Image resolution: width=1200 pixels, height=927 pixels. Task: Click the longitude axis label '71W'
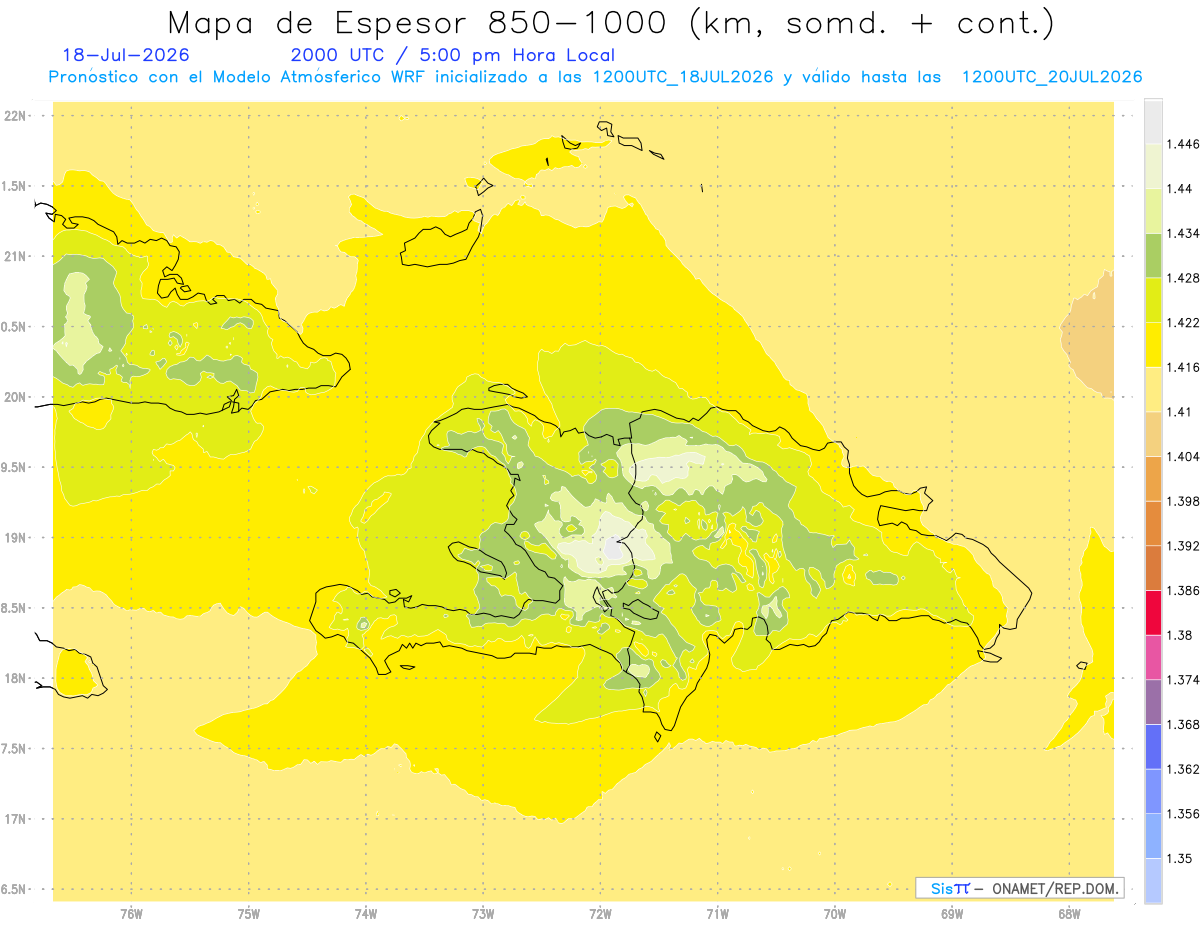[x=717, y=914]
